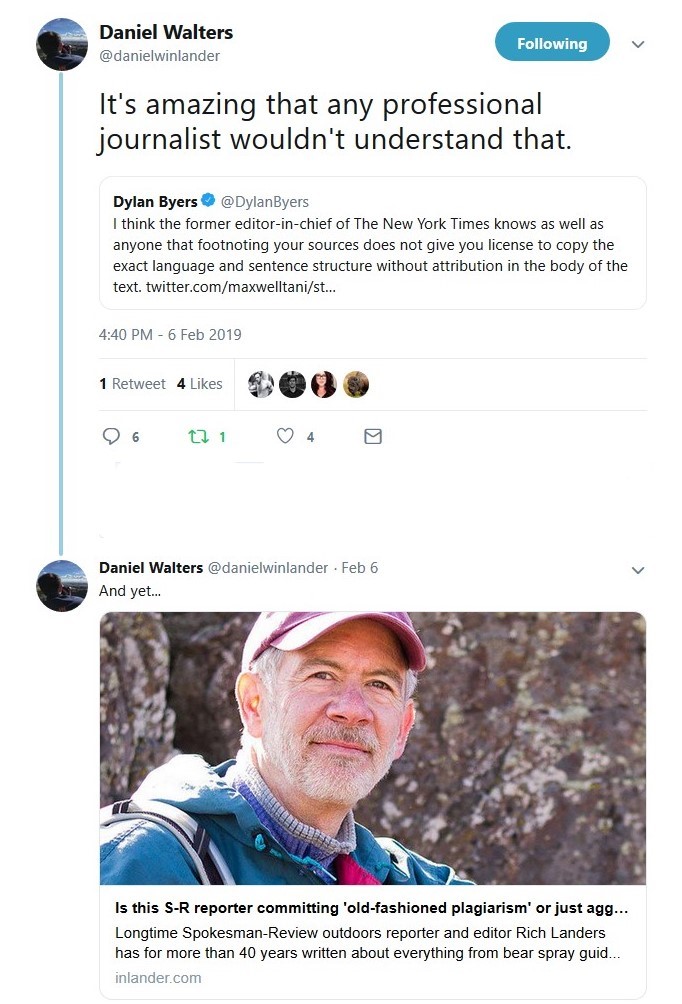The height and width of the screenshot is (1004, 682).
Task: Click first liker's avatar thumbnail
Action: [261, 384]
